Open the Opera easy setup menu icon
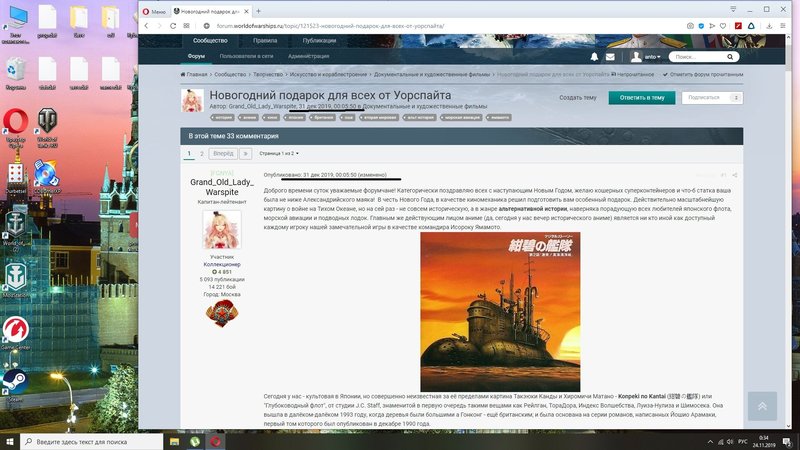Viewport: 800px width, 450px height. 783,26
